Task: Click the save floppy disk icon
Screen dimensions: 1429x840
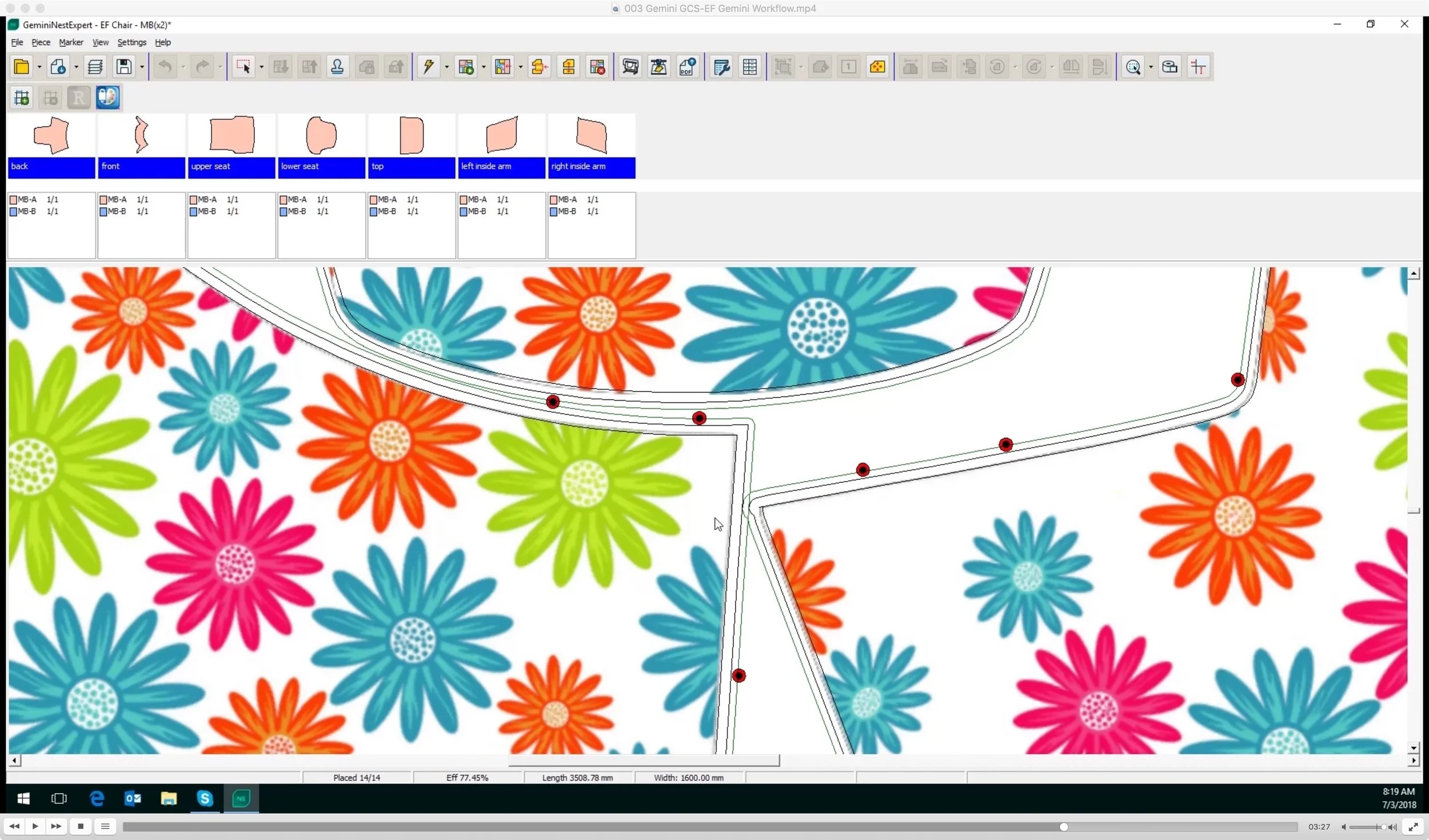Action: 124,67
